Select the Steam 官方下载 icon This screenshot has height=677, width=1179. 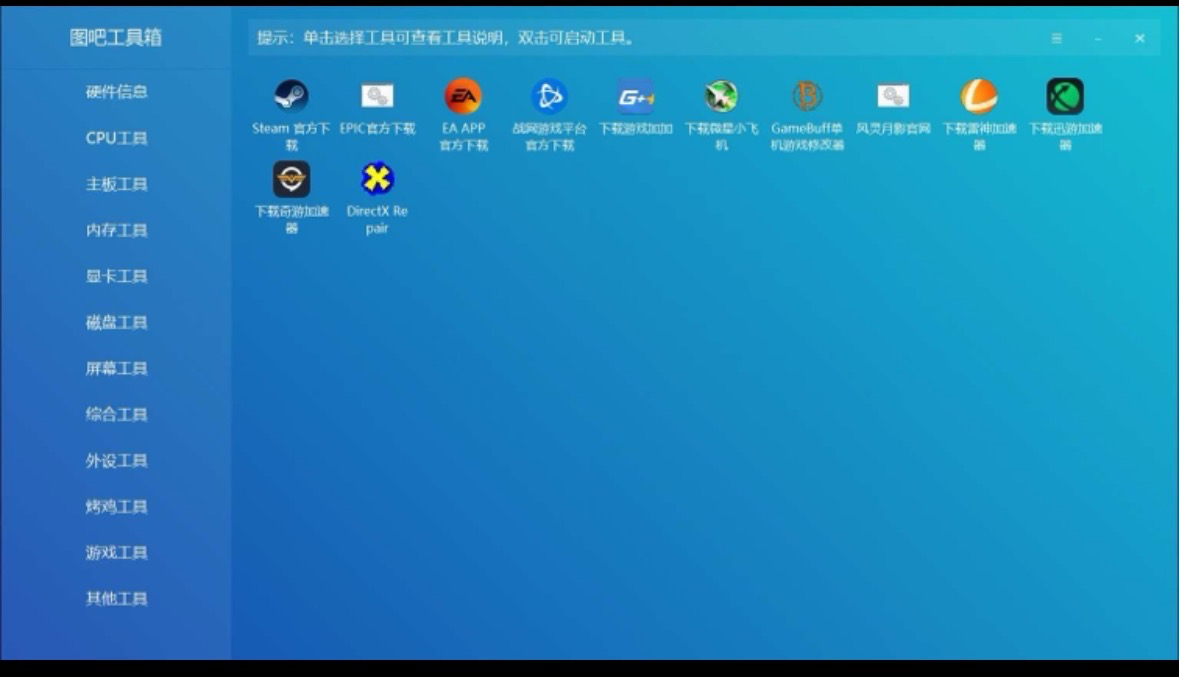pos(291,97)
